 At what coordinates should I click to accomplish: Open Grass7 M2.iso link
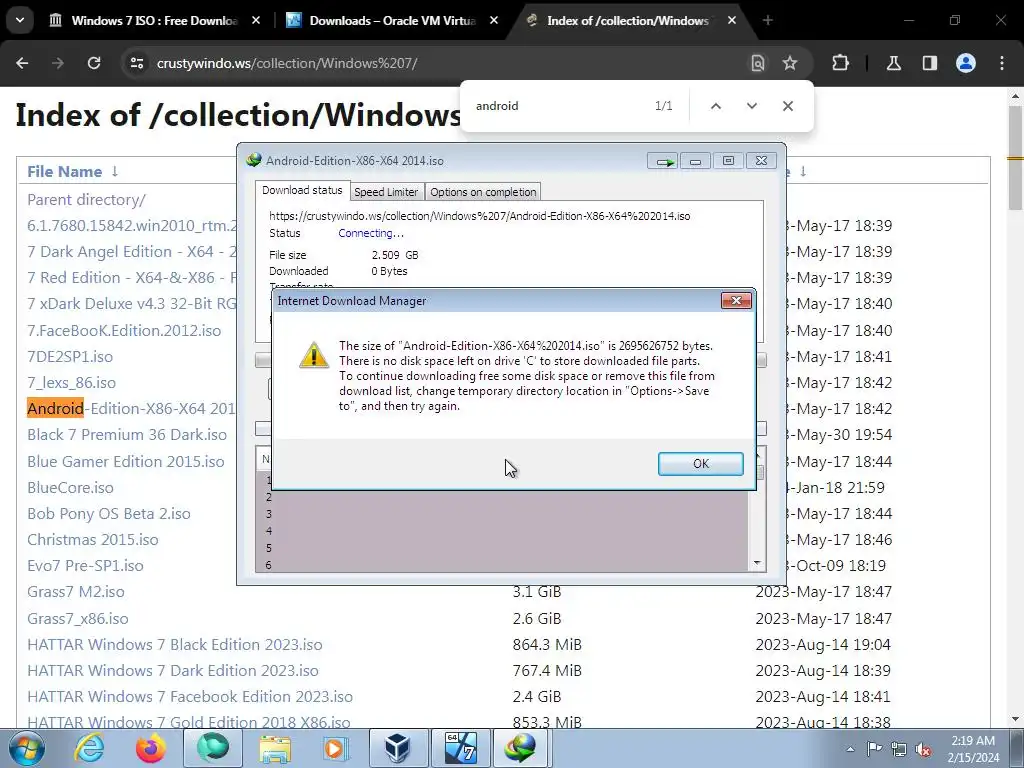tap(76, 592)
